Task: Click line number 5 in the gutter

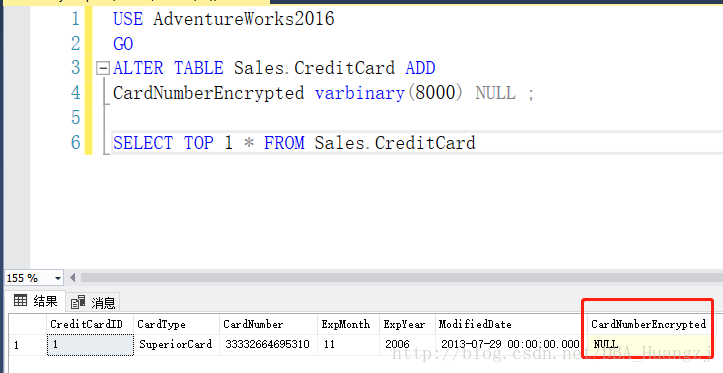Action: 76,118
